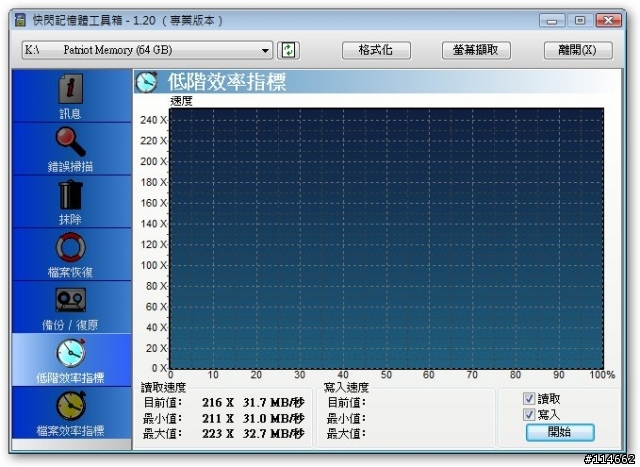Image resolution: width=640 pixels, height=467 pixels.
Task: Click the 檔案恢復 sidebar label
Action: tap(70, 272)
